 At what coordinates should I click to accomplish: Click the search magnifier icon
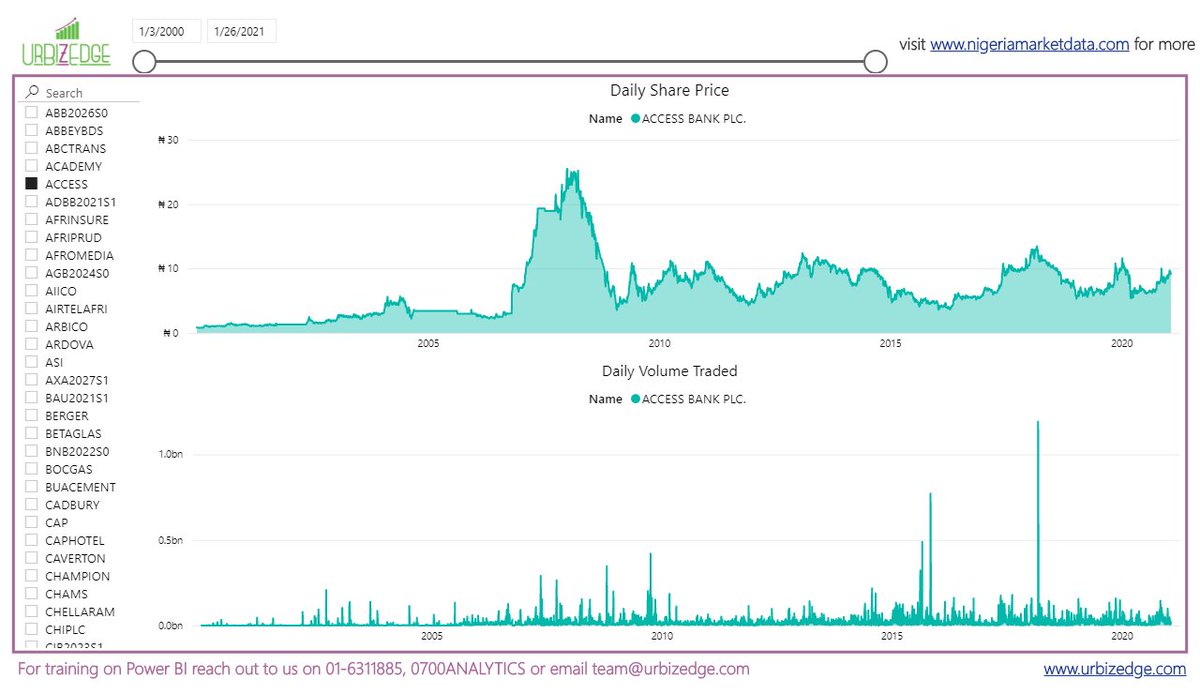[x=33, y=92]
